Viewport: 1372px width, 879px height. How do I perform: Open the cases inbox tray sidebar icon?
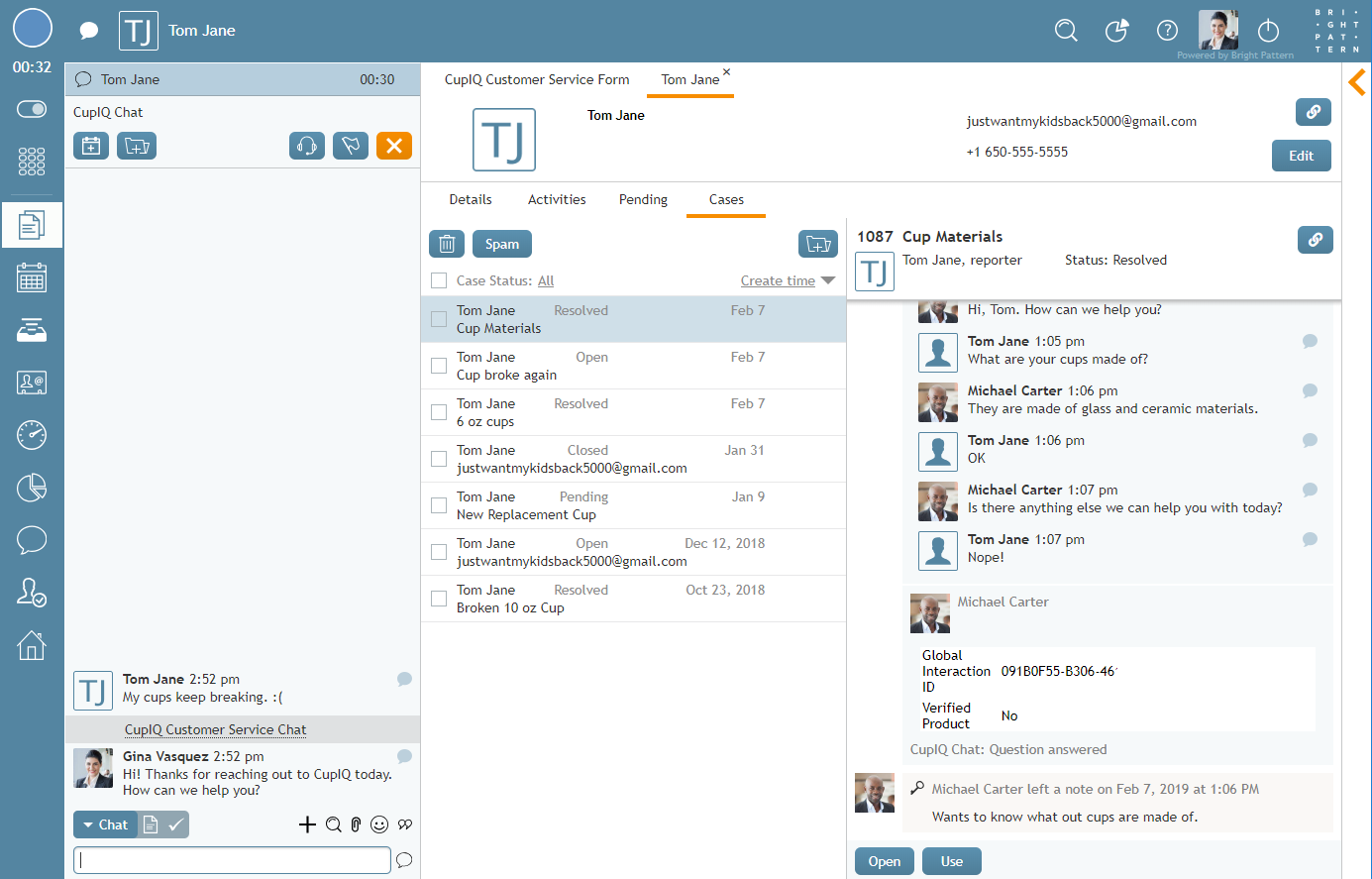click(x=32, y=330)
